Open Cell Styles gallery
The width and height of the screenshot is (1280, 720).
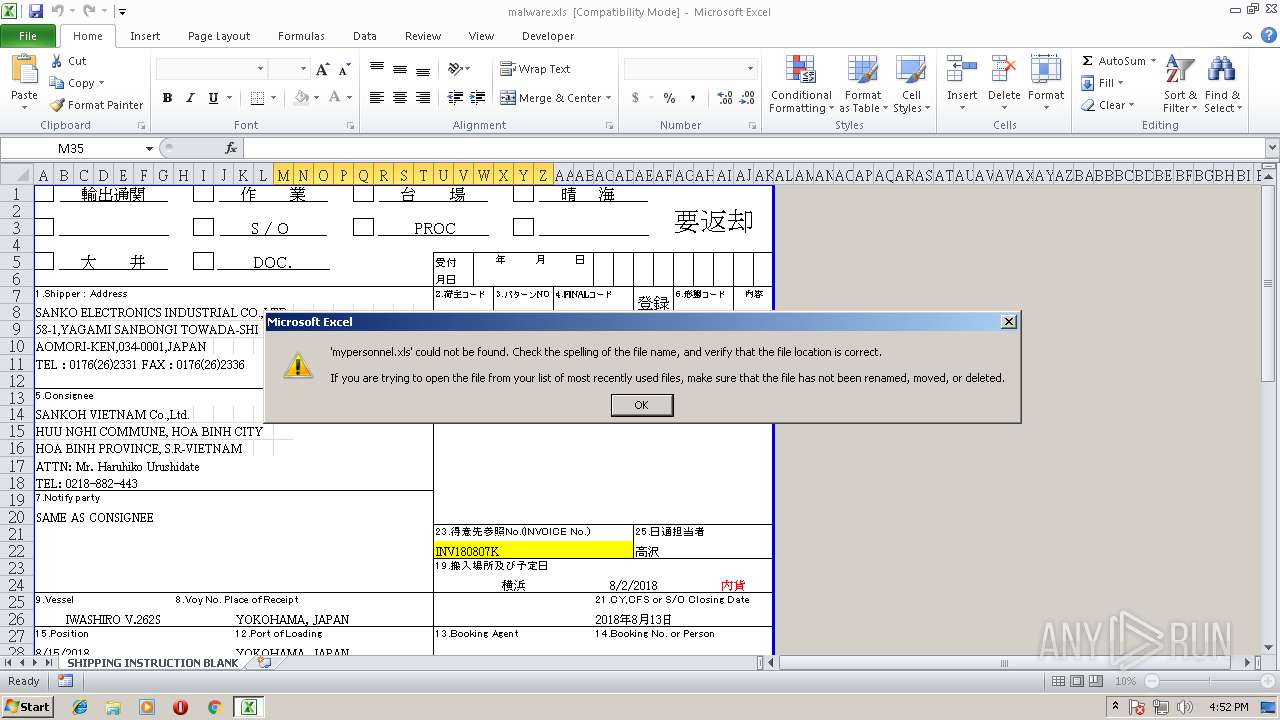(911, 85)
